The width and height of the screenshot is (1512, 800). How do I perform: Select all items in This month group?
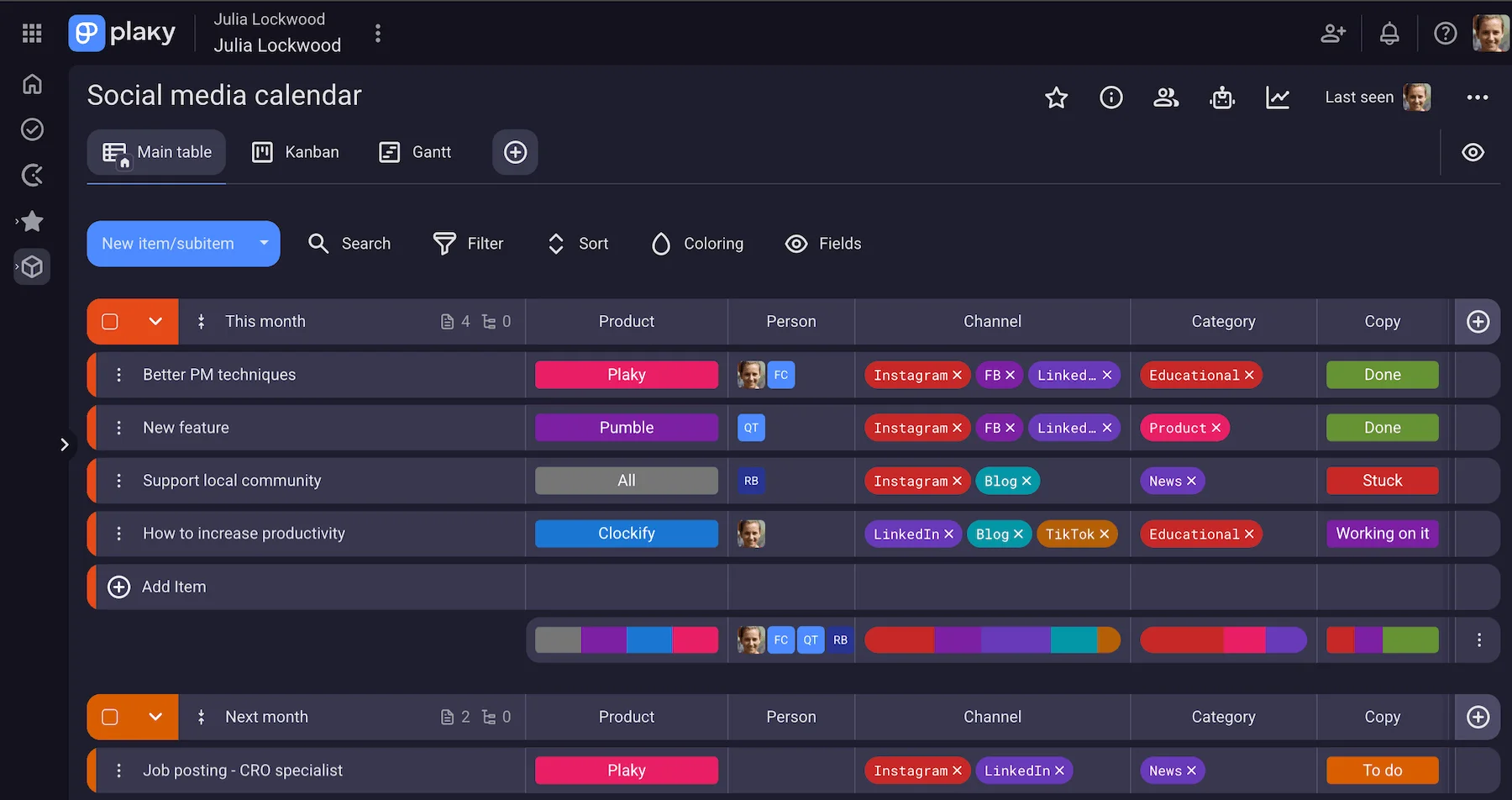110,322
